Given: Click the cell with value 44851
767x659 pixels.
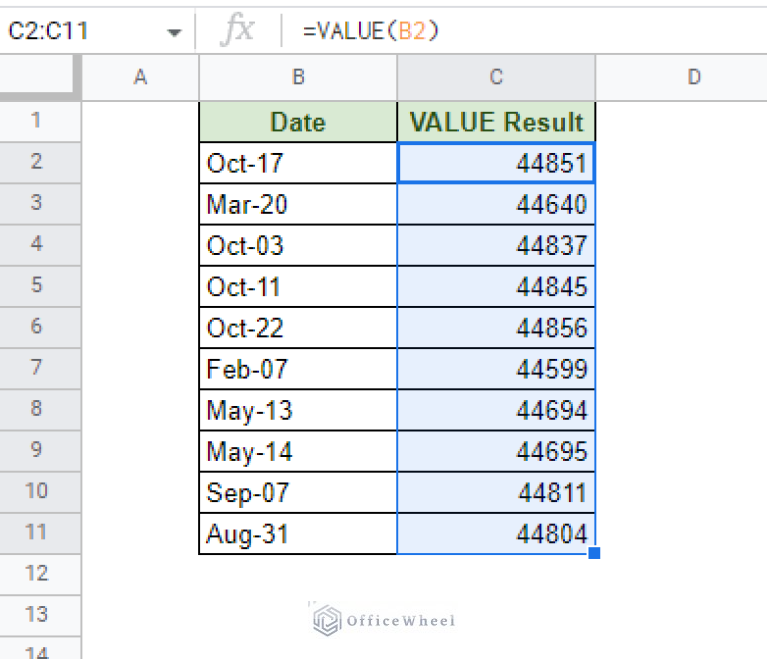Looking at the screenshot, I should tap(496, 163).
